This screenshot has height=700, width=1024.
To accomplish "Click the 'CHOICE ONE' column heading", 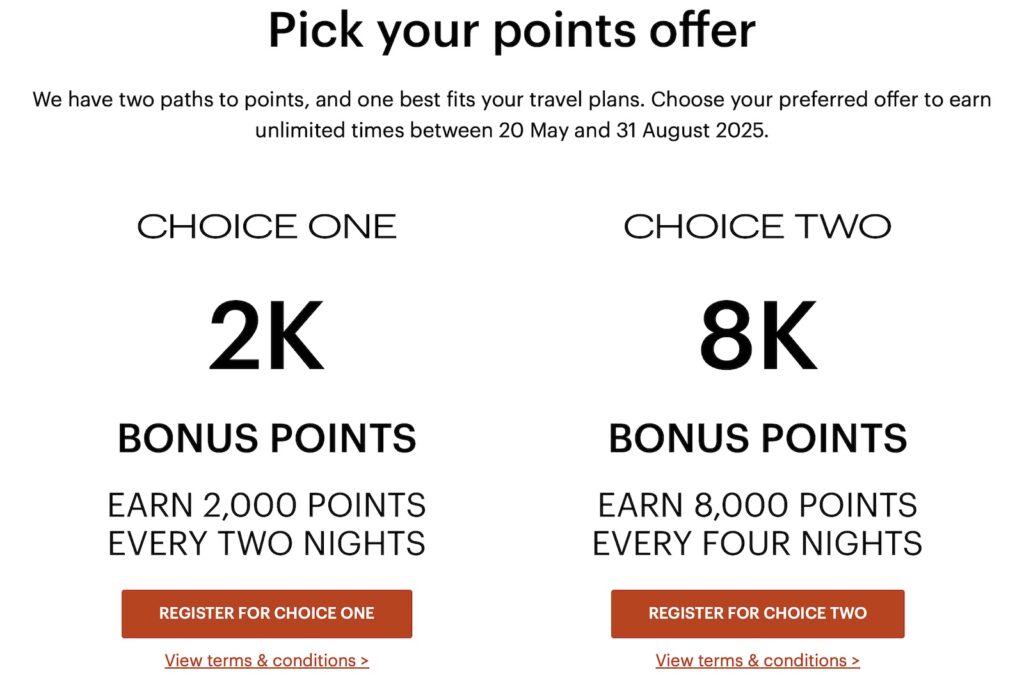I will point(266,227).
